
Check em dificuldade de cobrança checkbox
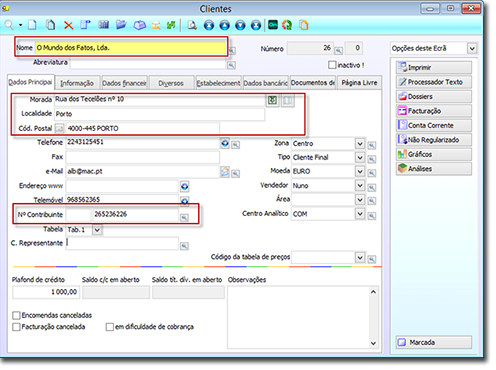point(110,327)
